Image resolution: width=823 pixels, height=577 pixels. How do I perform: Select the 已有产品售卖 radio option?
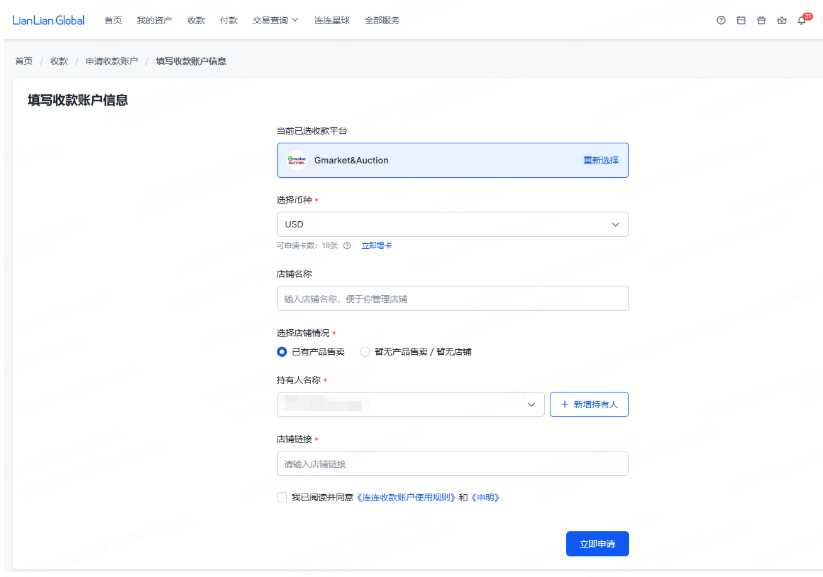click(282, 352)
